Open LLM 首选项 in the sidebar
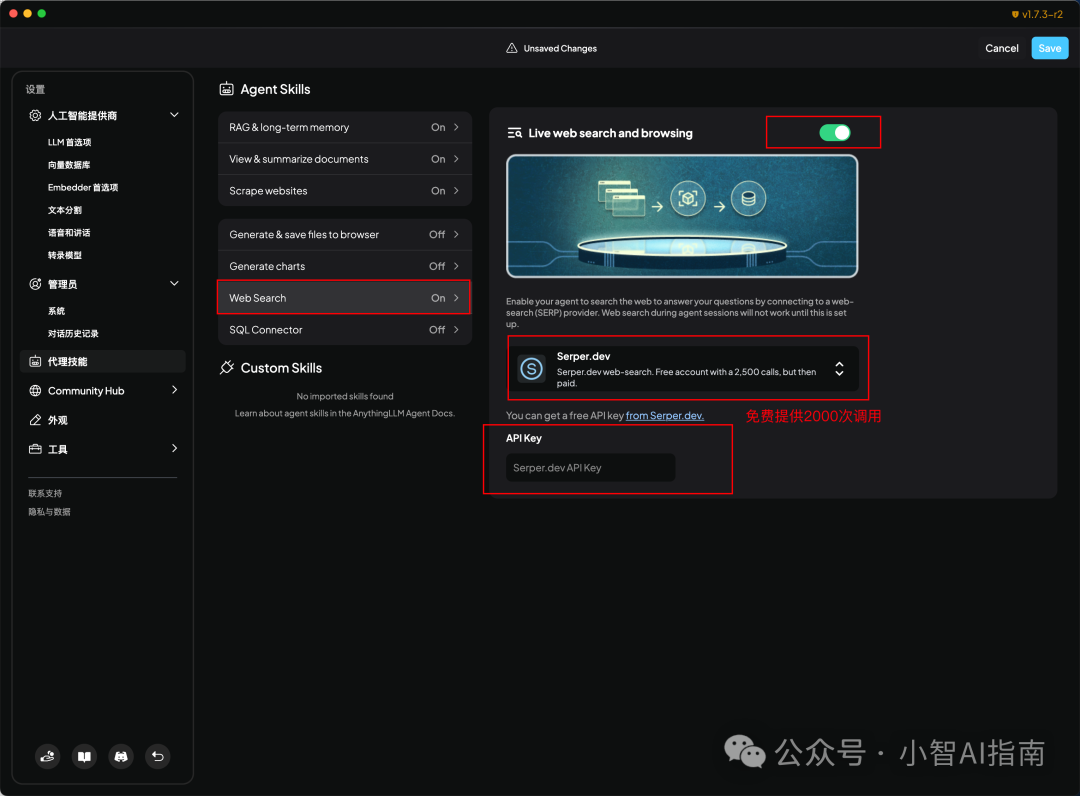The image size is (1080, 796). click(69, 143)
